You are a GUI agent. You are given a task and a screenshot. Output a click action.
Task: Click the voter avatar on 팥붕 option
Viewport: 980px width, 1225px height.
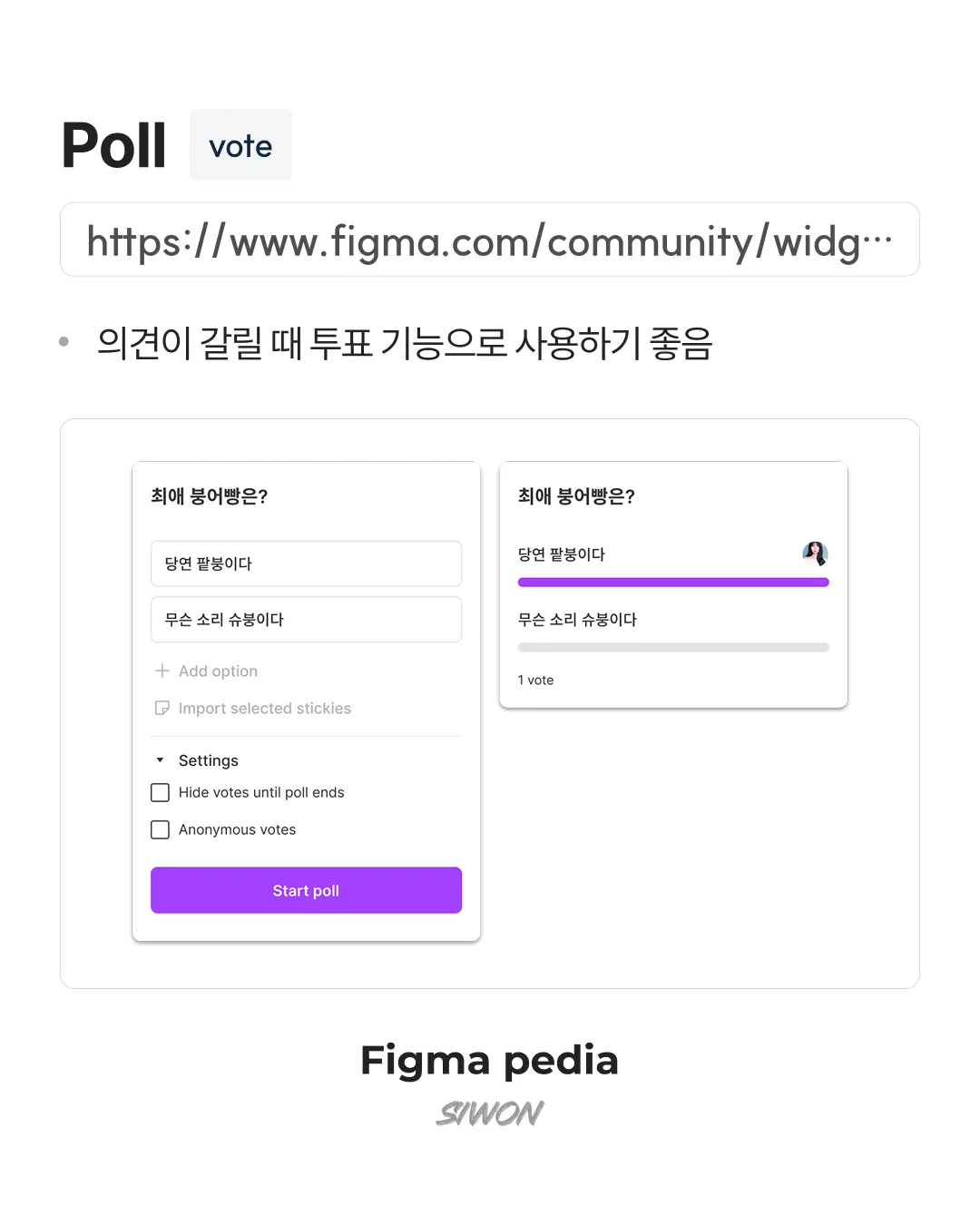point(815,554)
